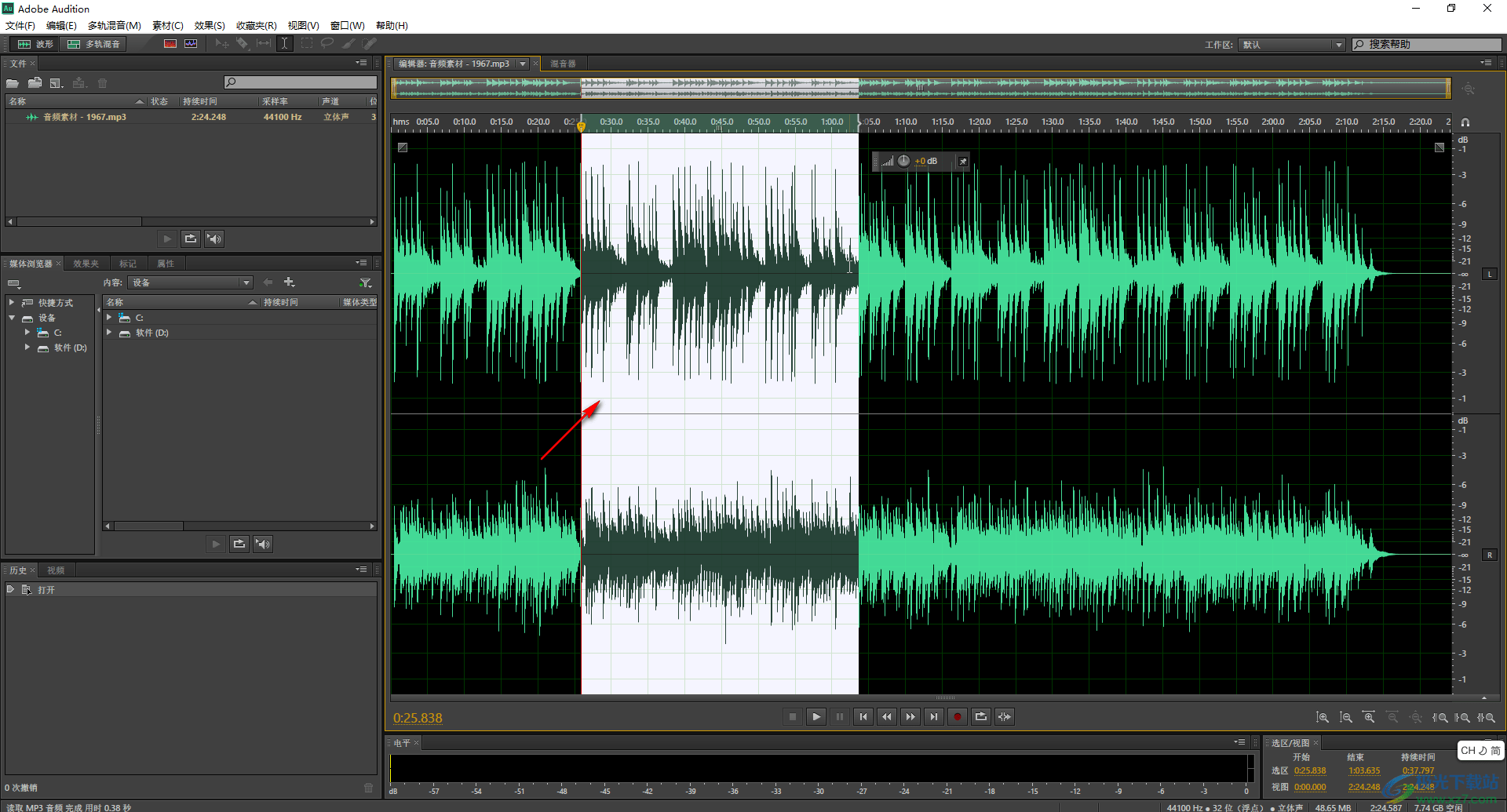Zoom in amplitude icon
The image size is (1507, 812).
click(1323, 717)
